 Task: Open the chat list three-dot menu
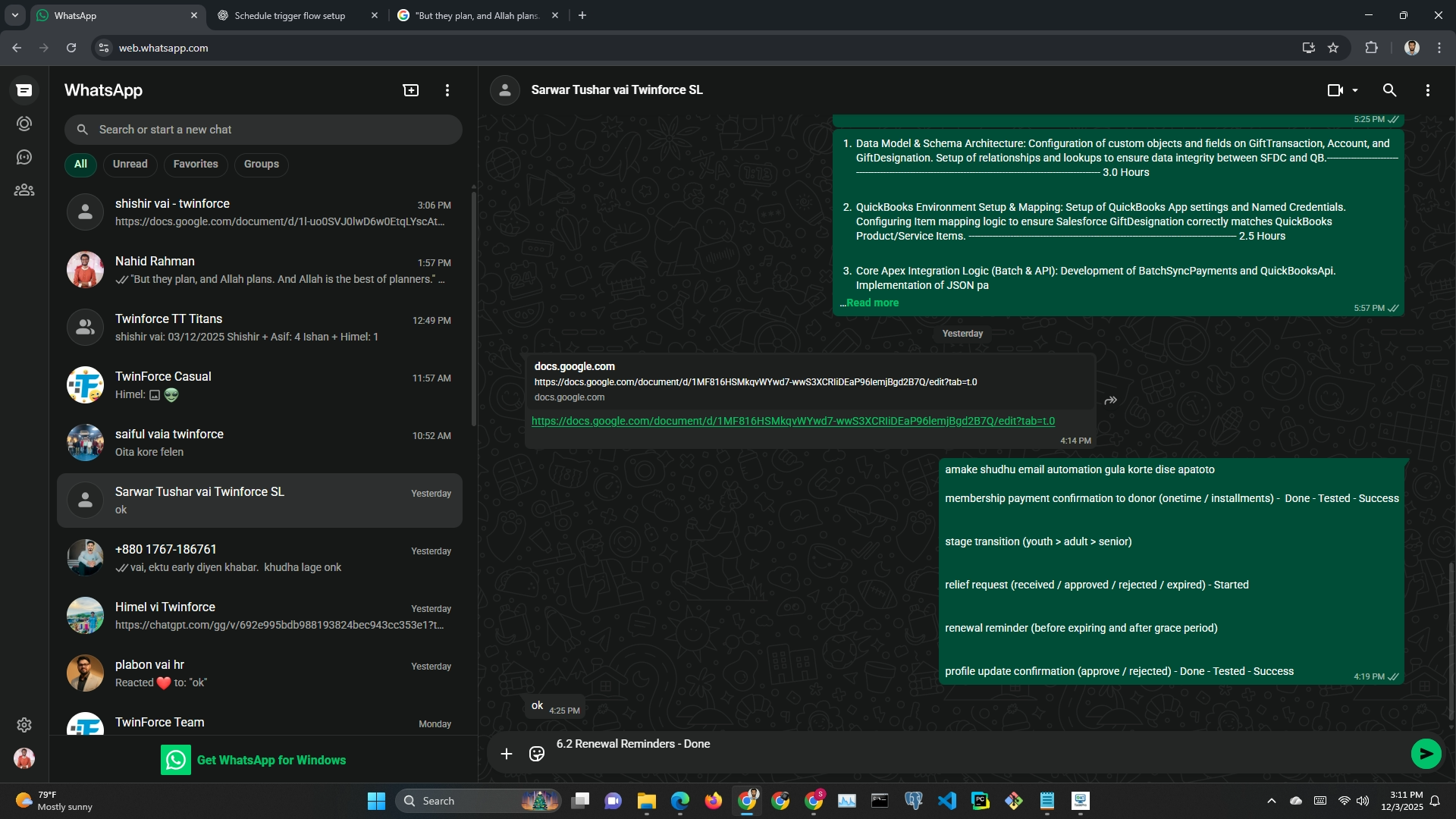coord(447,90)
